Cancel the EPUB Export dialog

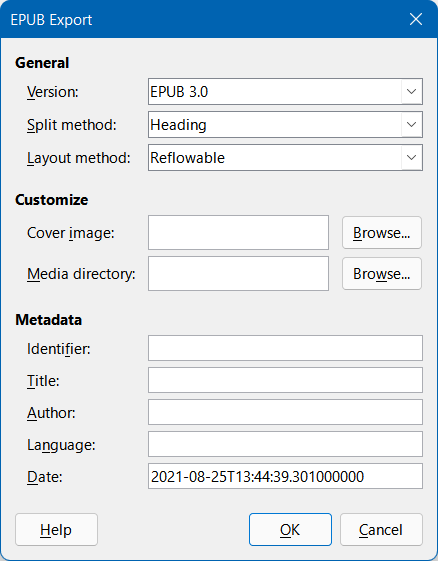[381, 530]
